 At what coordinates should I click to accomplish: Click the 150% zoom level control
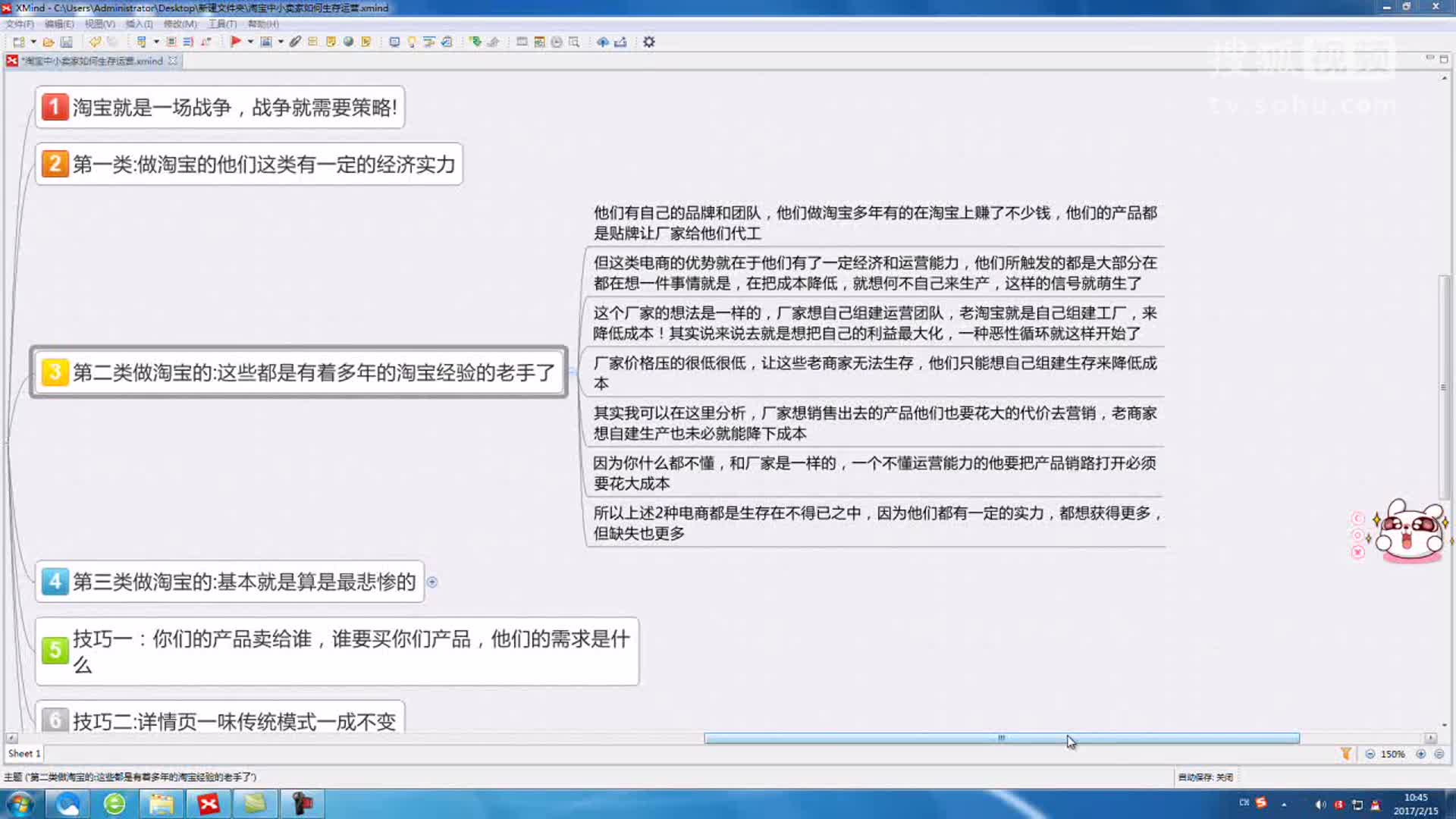[x=1394, y=754]
